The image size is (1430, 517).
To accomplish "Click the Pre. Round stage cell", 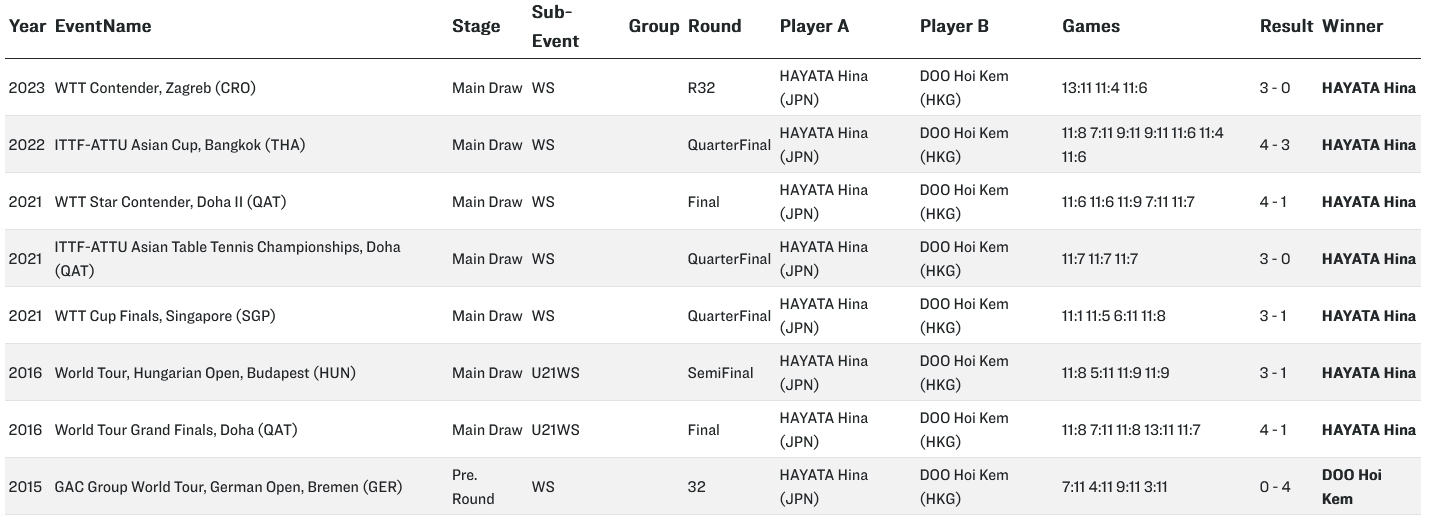I will [473, 487].
